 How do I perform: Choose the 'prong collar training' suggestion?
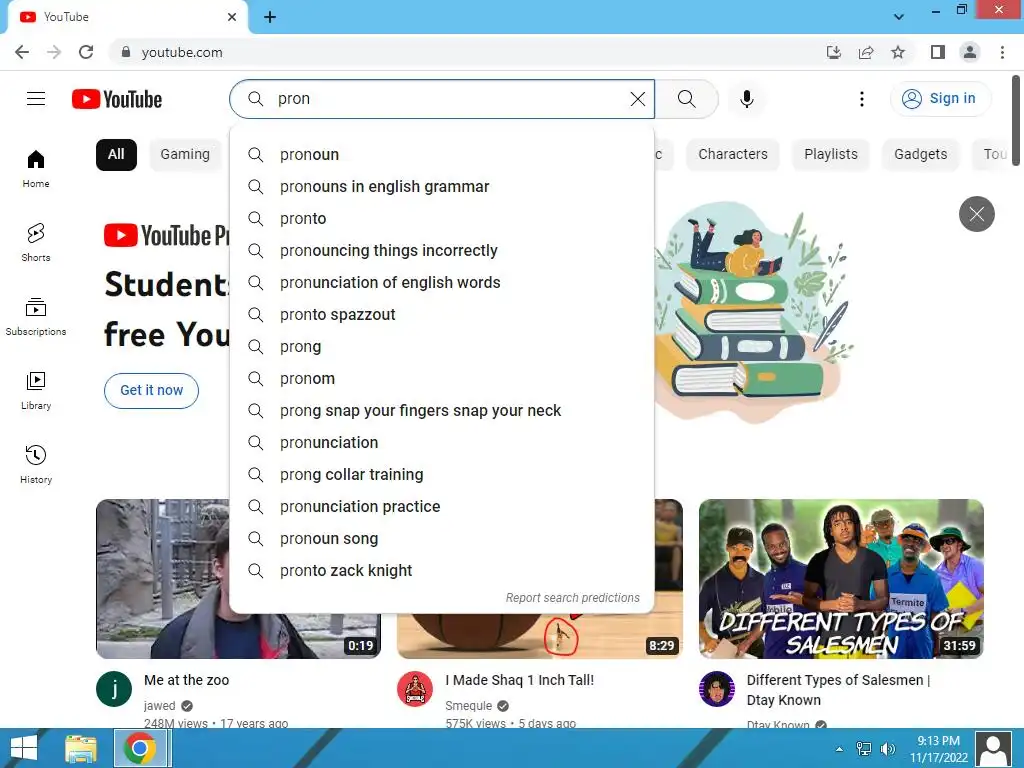(442, 475)
